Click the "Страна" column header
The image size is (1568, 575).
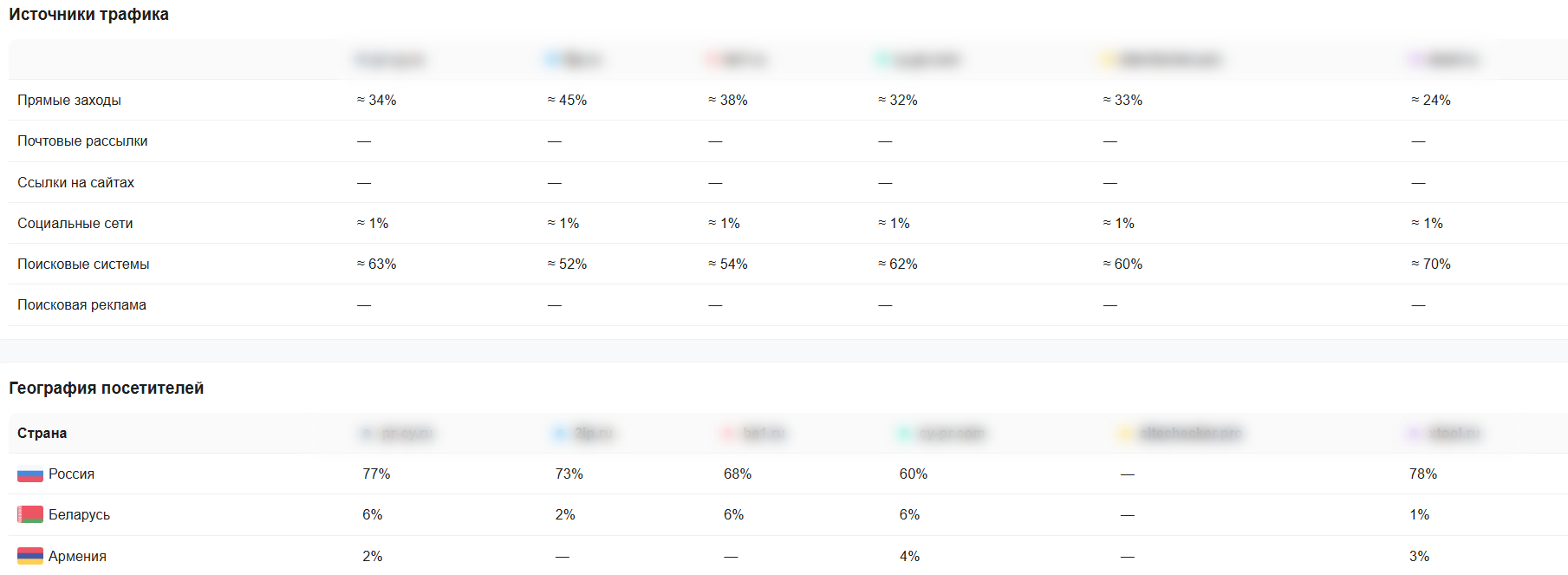click(x=42, y=434)
